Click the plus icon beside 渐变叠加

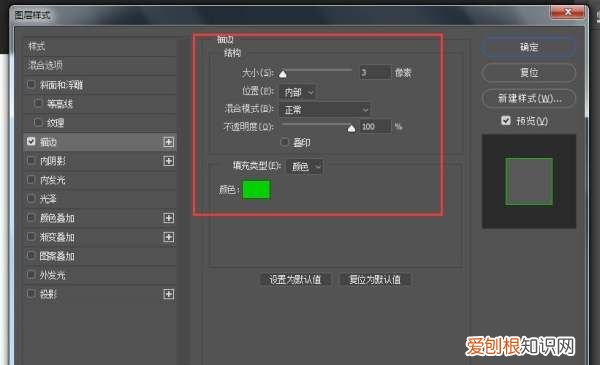click(x=168, y=237)
